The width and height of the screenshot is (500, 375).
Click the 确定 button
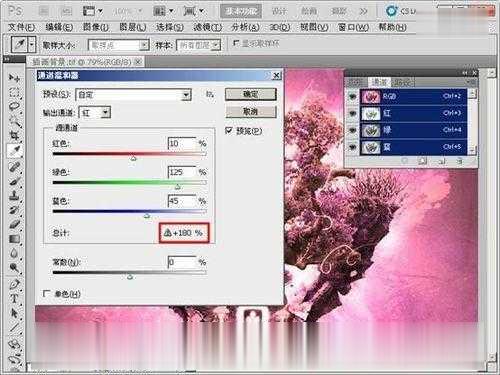[251, 94]
